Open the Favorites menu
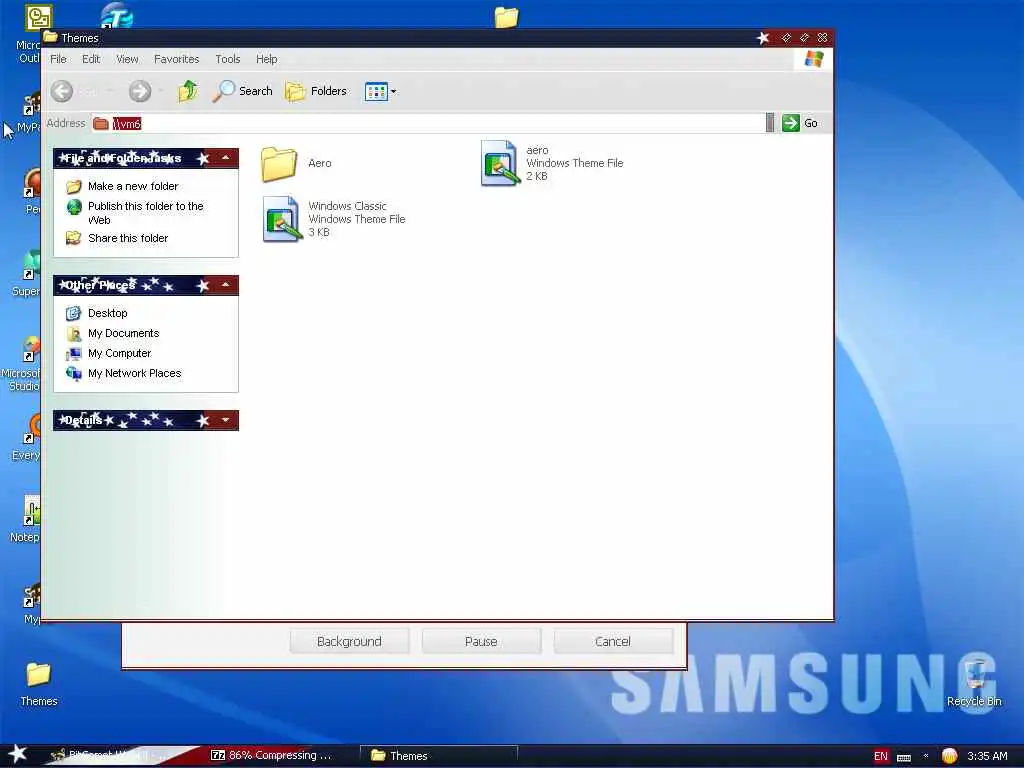 176,59
